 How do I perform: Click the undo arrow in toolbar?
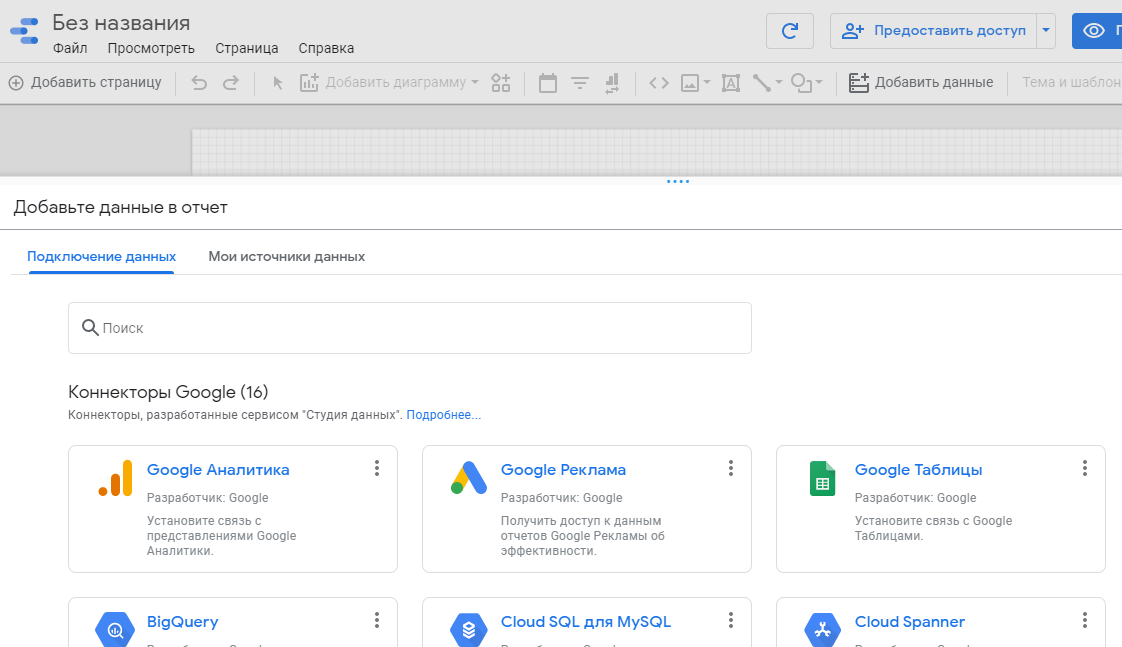click(x=199, y=83)
